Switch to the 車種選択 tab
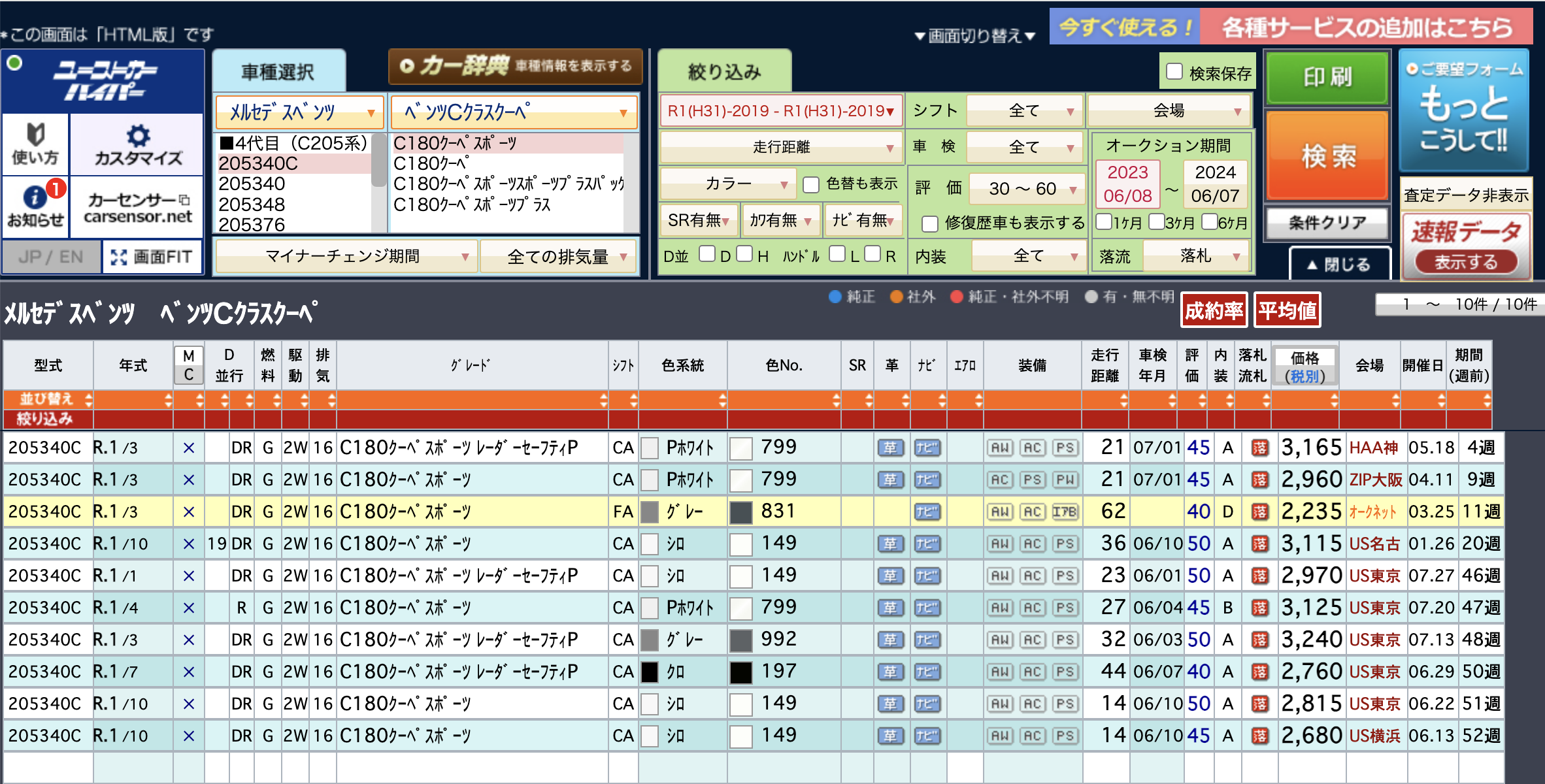 click(279, 71)
